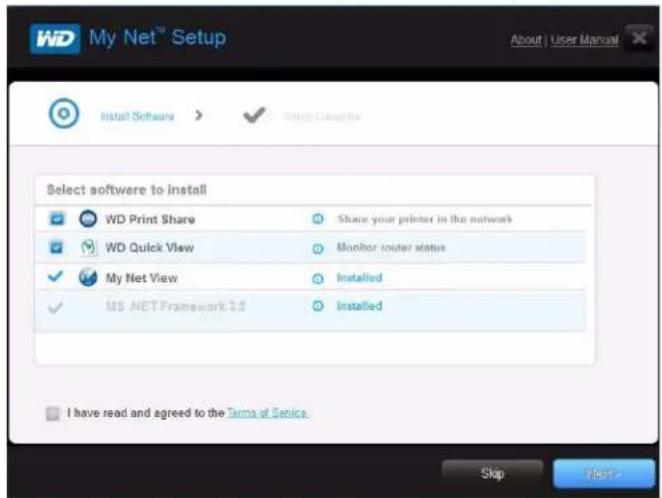Viewport: 662px width, 498px height.
Task: Click the My Net View globe icon
Action: [x=88, y=277]
